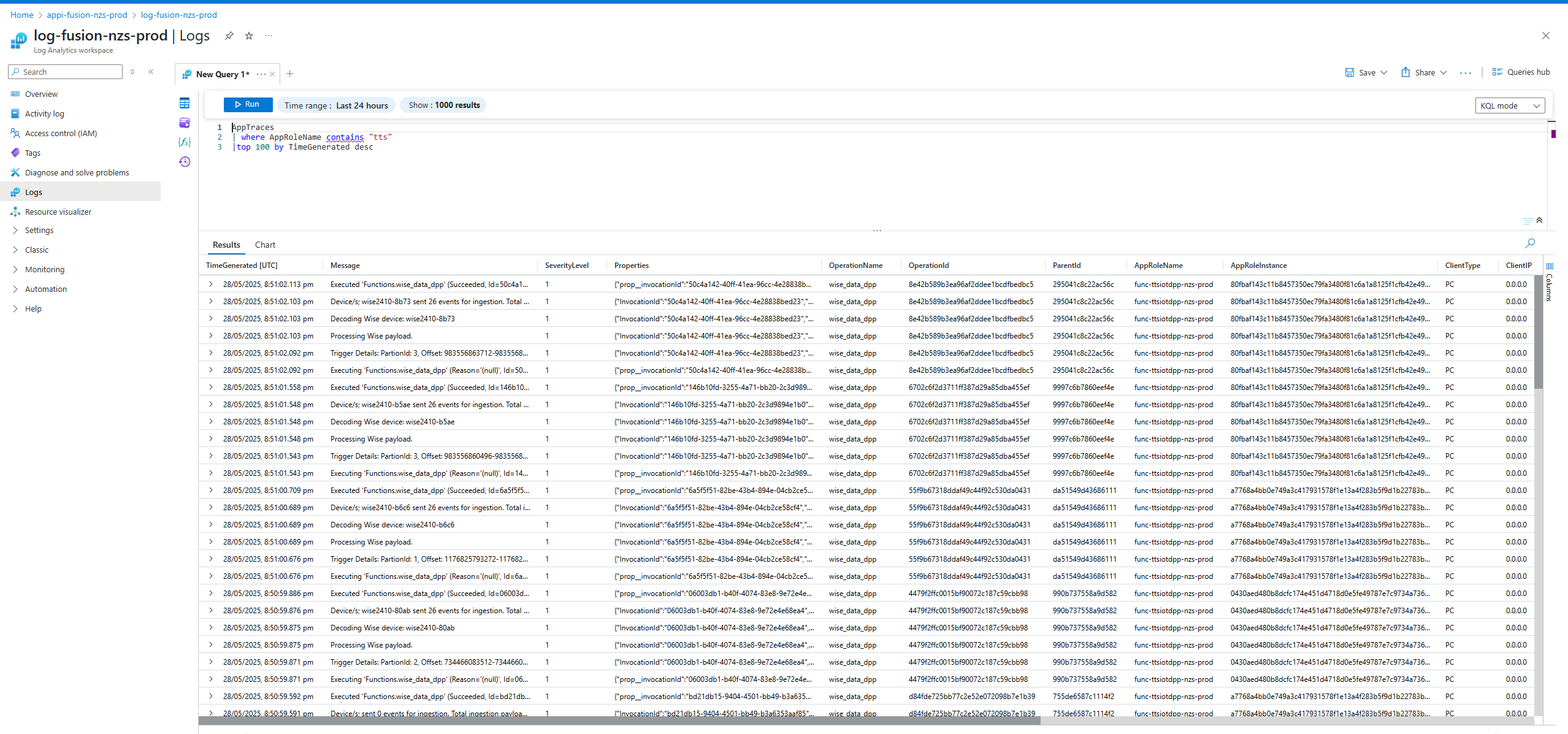Sort by OperationId column header
The width and height of the screenshot is (1568, 734).
click(928, 266)
